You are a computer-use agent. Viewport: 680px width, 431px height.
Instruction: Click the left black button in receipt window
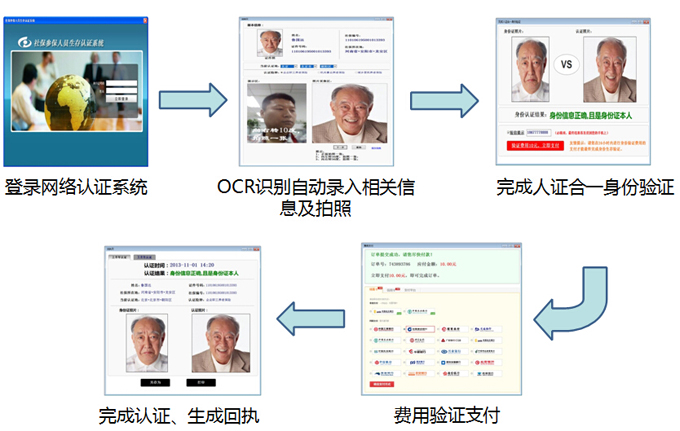click(x=148, y=382)
